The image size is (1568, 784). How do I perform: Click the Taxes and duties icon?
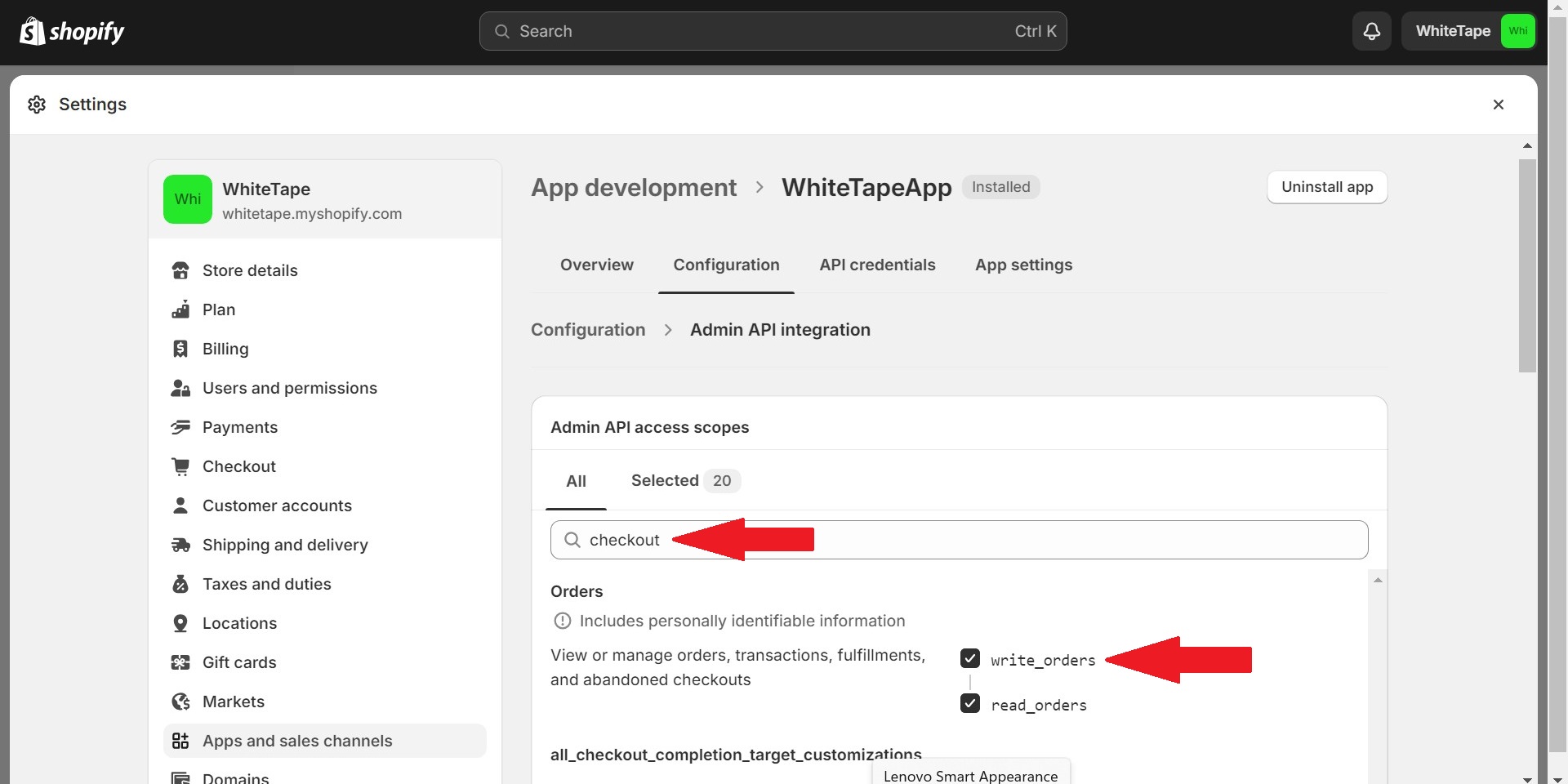pyautogui.click(x=180, y=584)
